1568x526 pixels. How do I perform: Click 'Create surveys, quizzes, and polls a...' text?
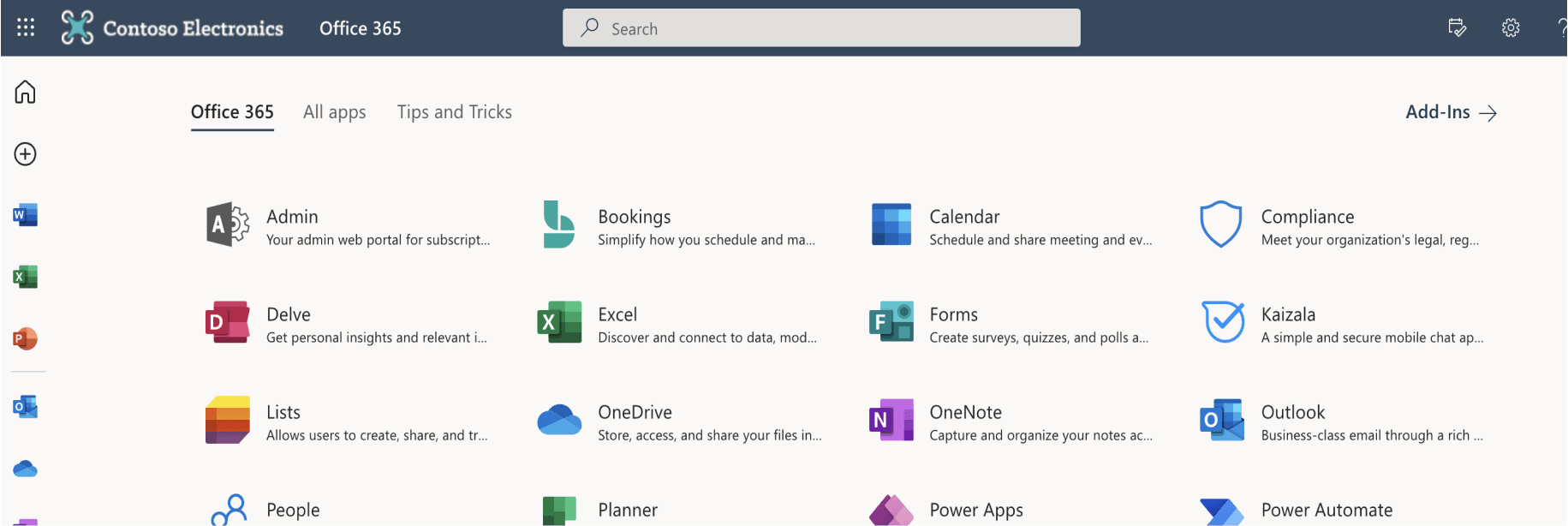pyautogui.click(x=1039, y=338)
